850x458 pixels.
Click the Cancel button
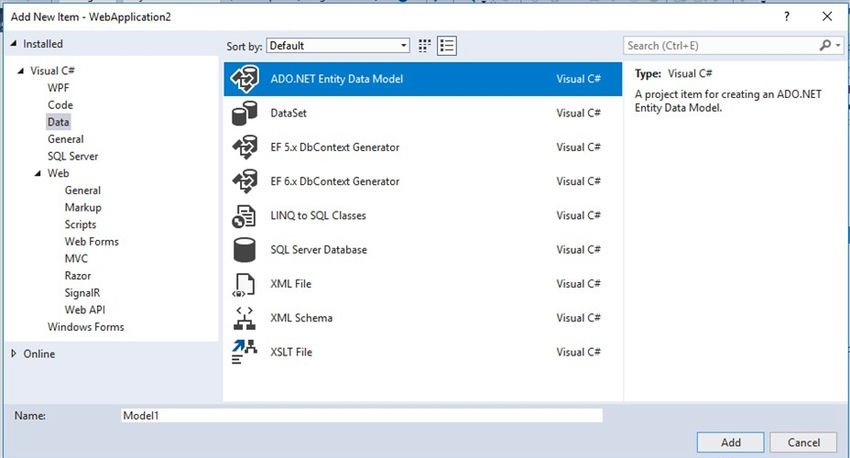(803, 442)
